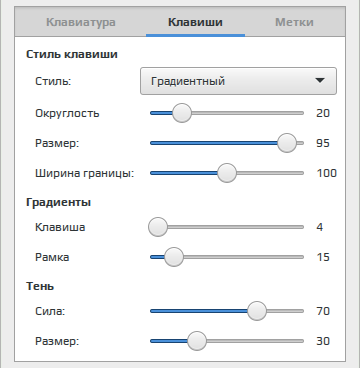This screenshot has height=368, width=360.
Task: Click the Рамка gradient slider handle
Action: tap(174, 257)
